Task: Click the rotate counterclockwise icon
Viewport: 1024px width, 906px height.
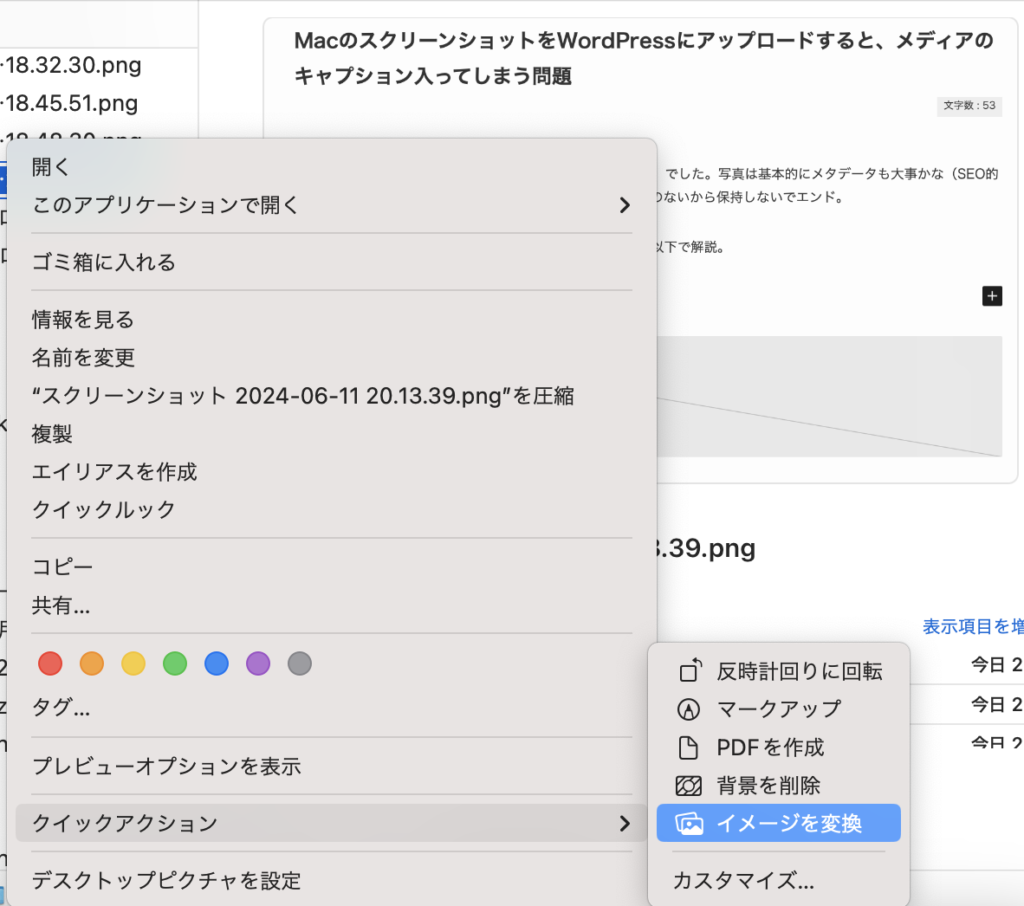Action: tap(690, 671)
